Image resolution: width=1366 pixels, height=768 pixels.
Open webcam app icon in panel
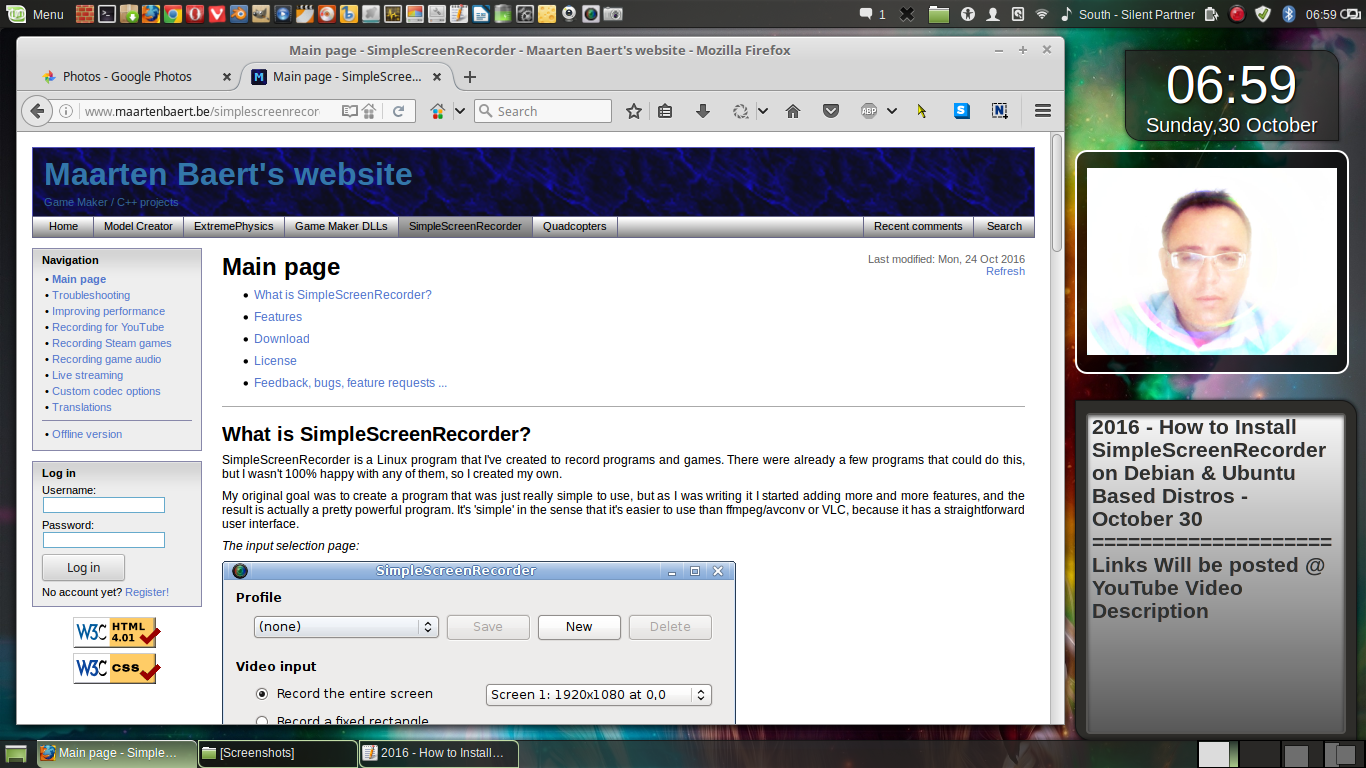[569, 14]
